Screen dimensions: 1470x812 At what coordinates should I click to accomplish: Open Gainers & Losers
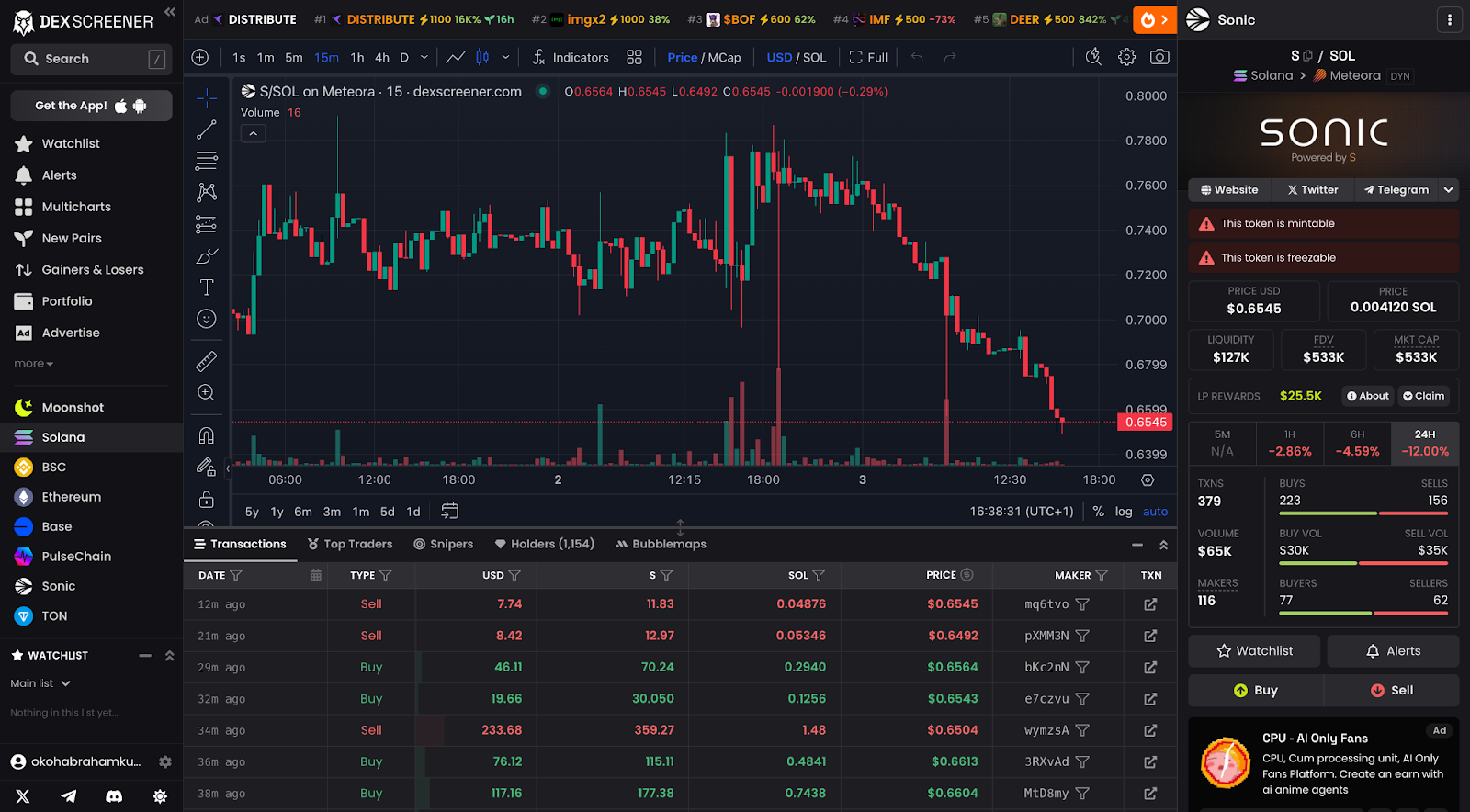pos(93,269)
